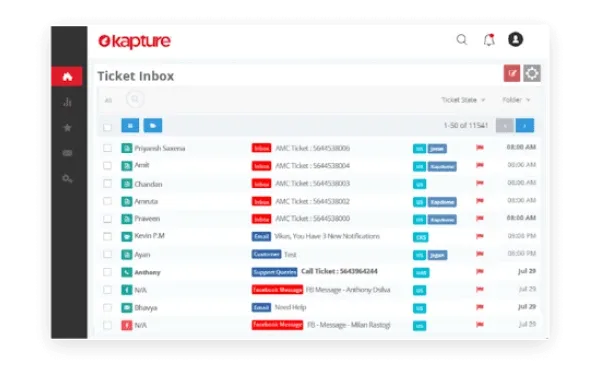Viewport: 600px width, 375px height.
Task: Check the Bhavya ticket checkbox
Action: [x=108, y=307]
